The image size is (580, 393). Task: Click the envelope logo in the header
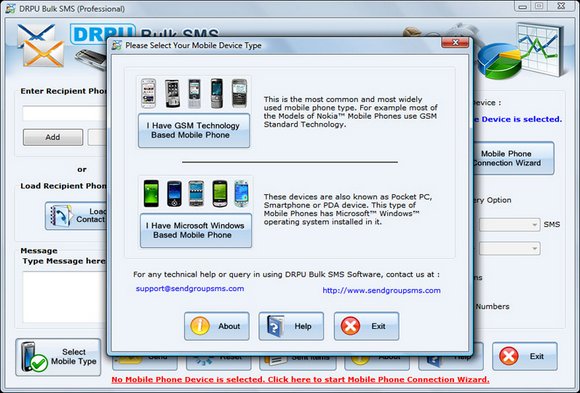pyautogui.click(x=41, y=45)
